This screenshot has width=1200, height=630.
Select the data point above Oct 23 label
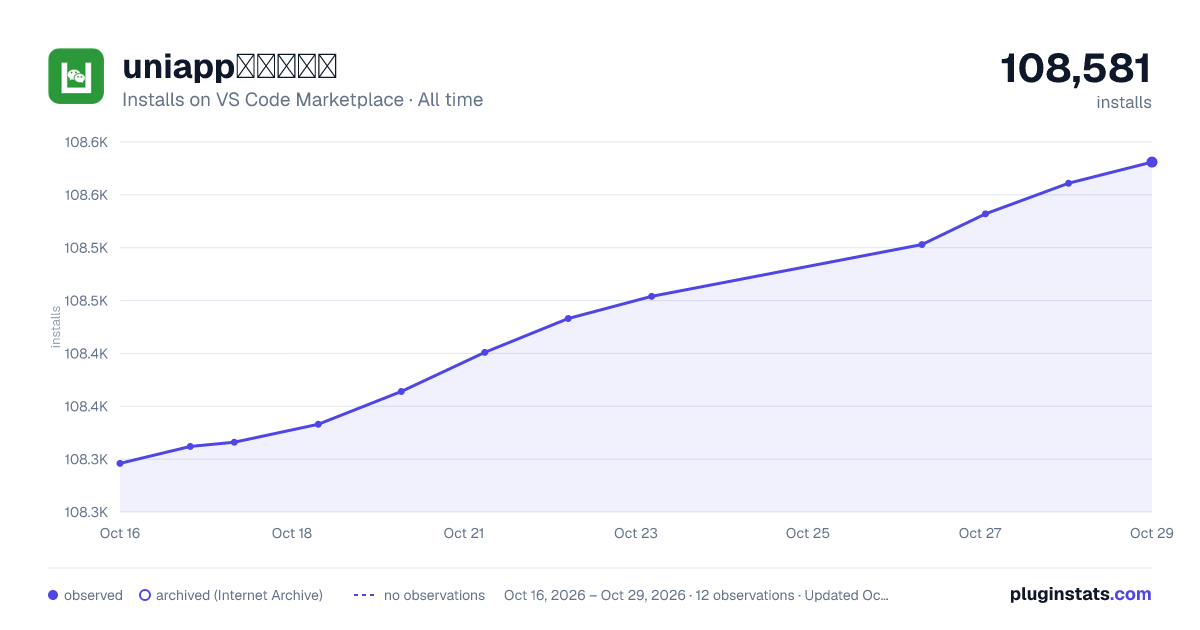tap(651, 296)
